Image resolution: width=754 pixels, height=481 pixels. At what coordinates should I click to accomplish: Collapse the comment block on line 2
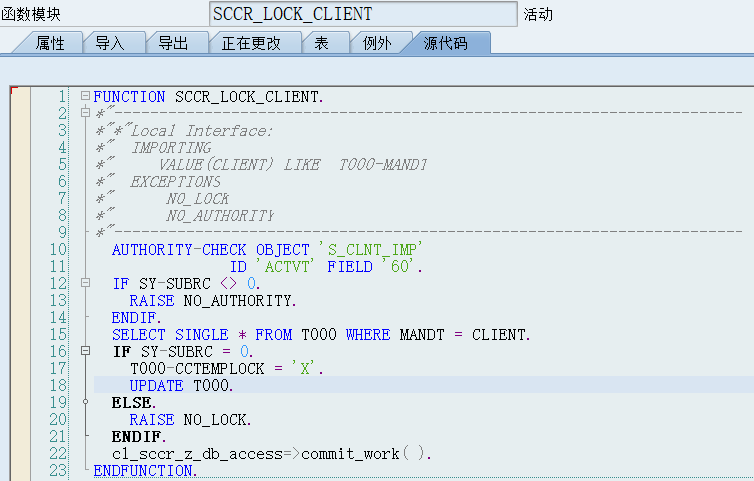(85, 113)
